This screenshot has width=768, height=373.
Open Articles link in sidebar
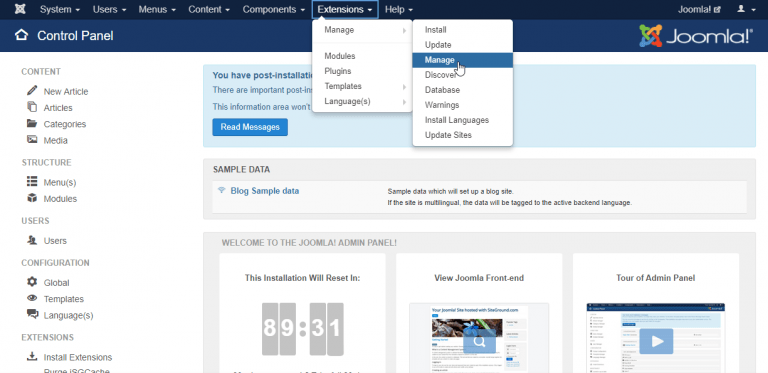pos(58,108)
